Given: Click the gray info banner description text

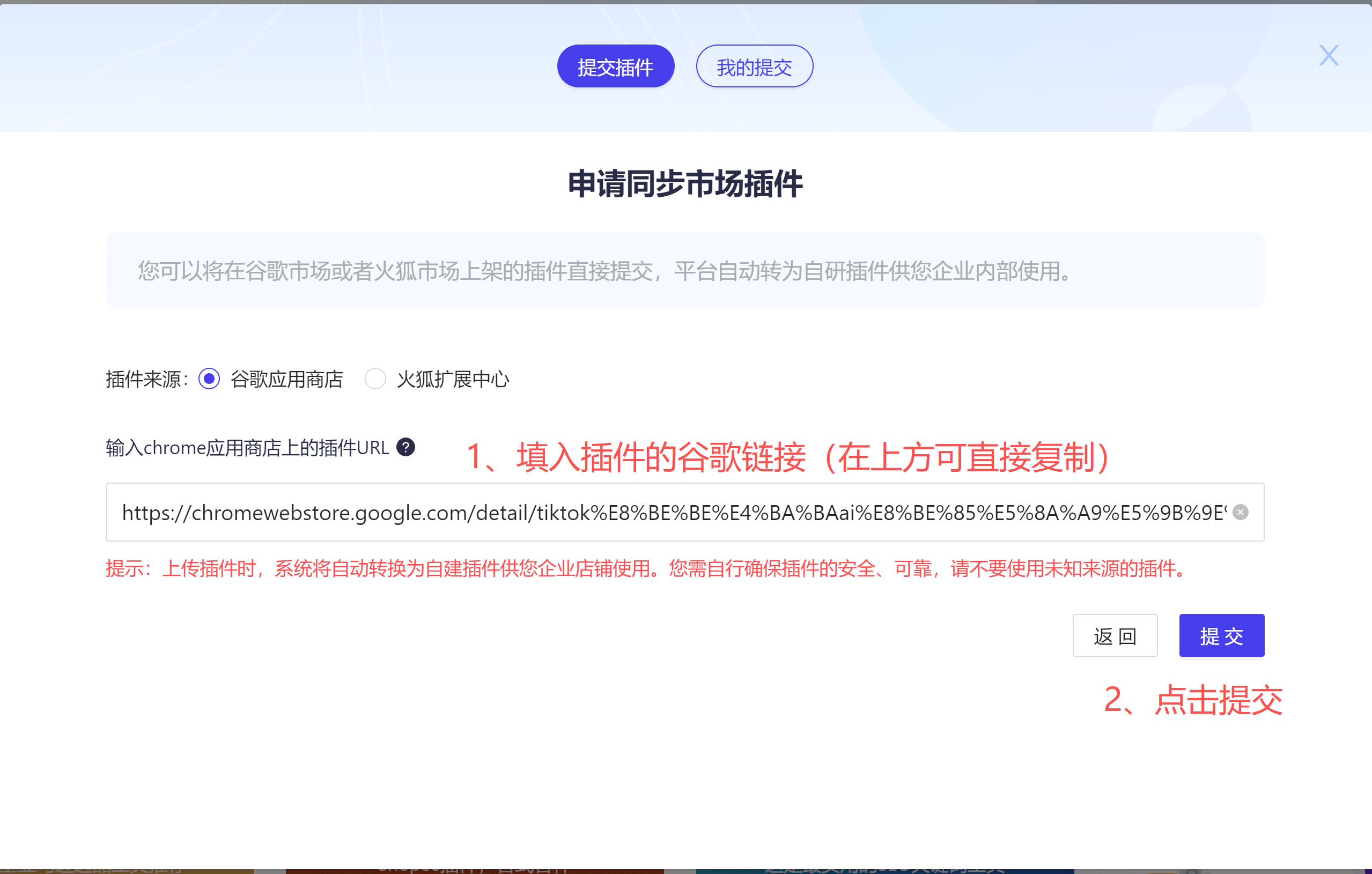Looking at the screenshot, I should coord(604,271).
